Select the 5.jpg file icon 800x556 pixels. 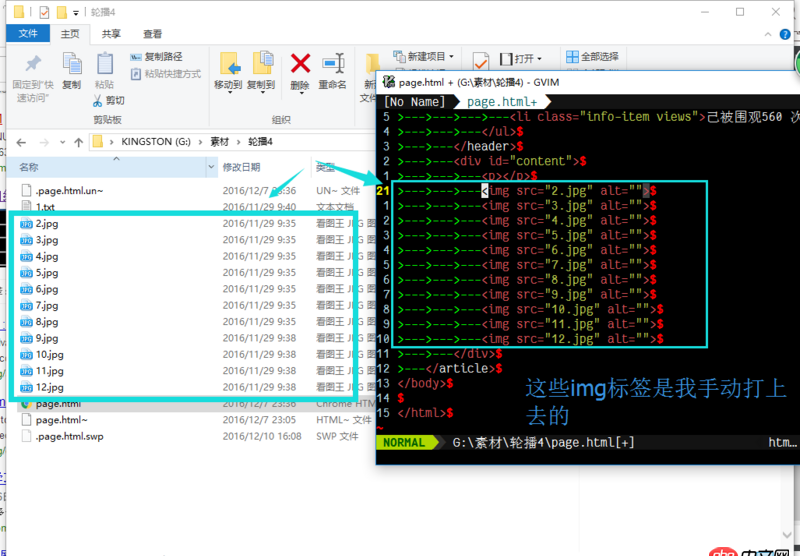pos(26,272)
